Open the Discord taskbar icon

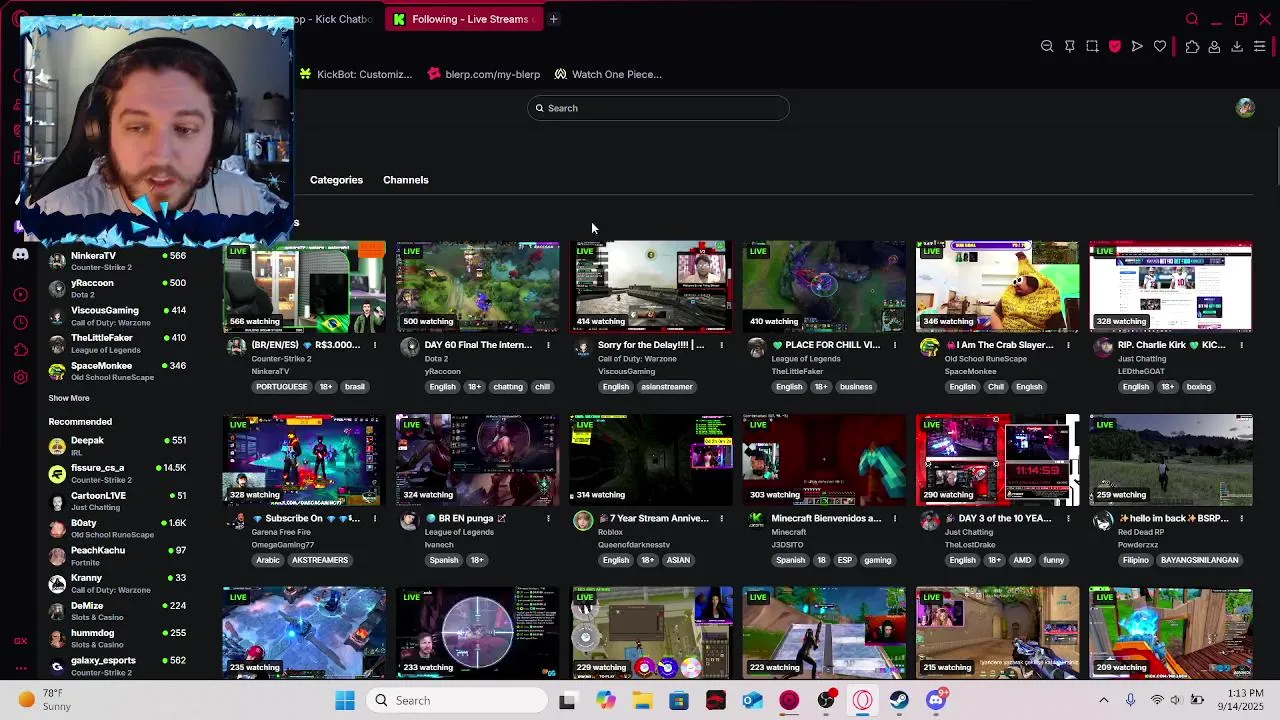(936, 700)
